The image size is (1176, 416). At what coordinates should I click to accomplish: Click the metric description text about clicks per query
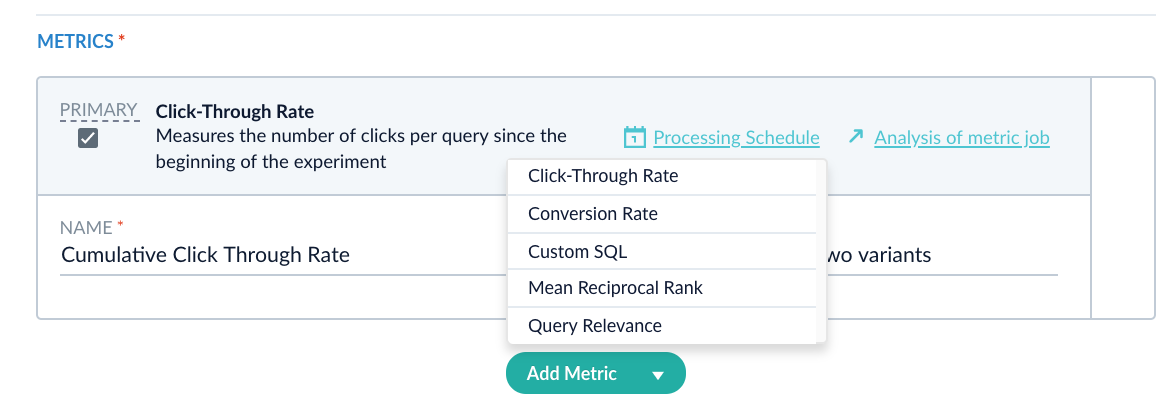360,148
